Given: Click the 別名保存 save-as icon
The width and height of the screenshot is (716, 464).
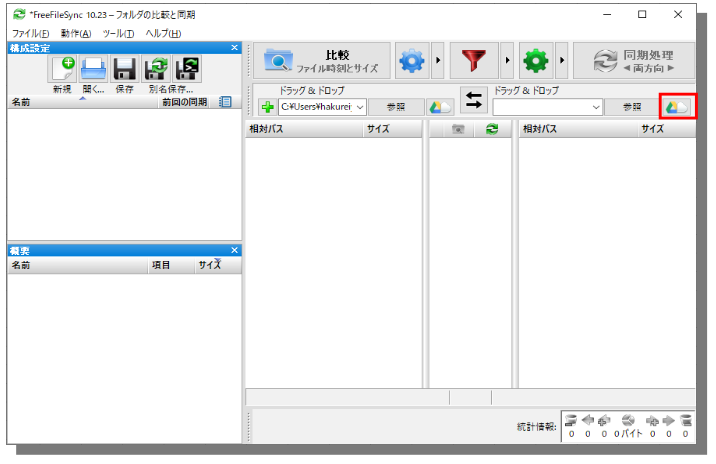Looking at the screenshot, I should coord(156,68).
